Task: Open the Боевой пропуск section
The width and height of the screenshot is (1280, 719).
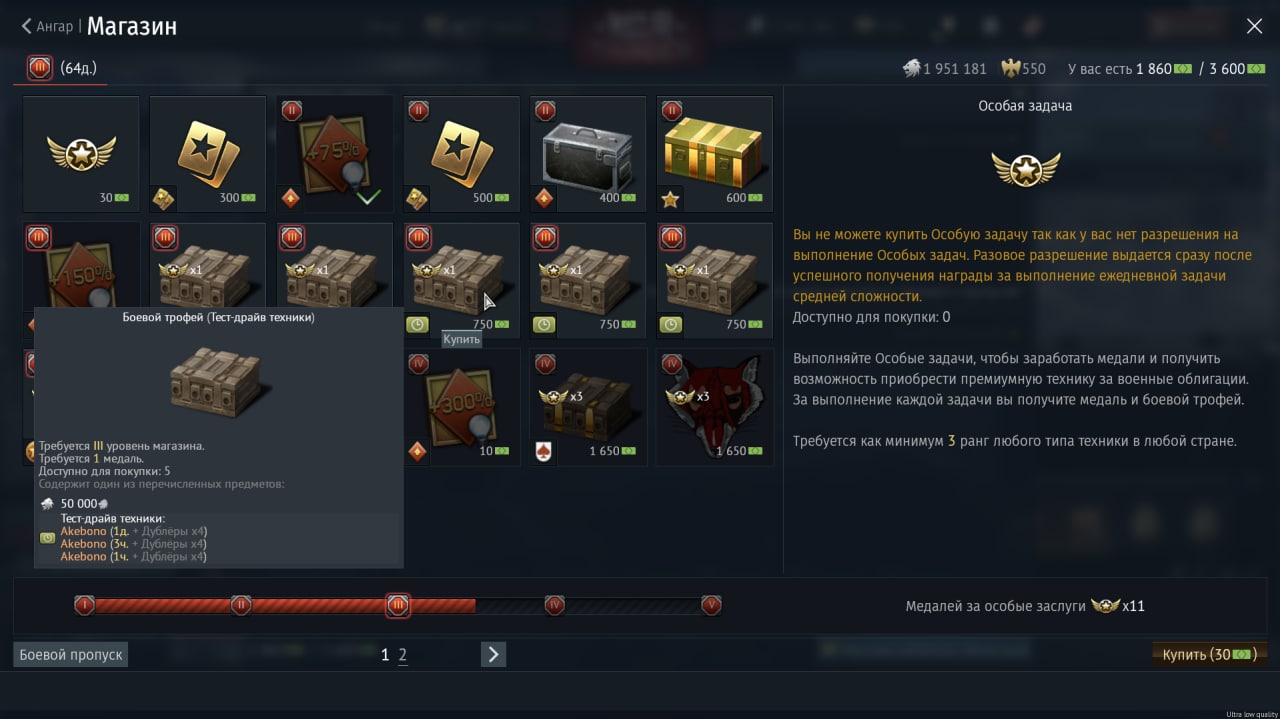Action: point(71,655)
